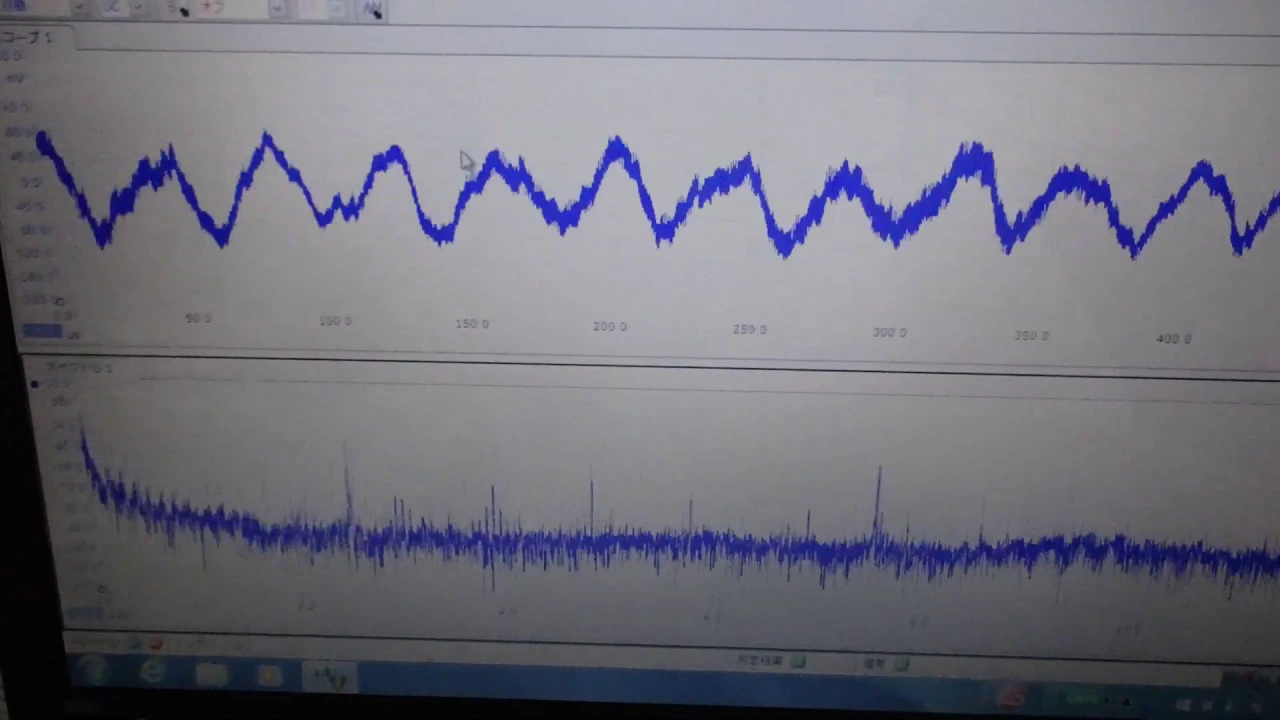Click the 150.0 label on the time axis
Viewport: 1280px width, 720px height.
click(x=472, y=324)
